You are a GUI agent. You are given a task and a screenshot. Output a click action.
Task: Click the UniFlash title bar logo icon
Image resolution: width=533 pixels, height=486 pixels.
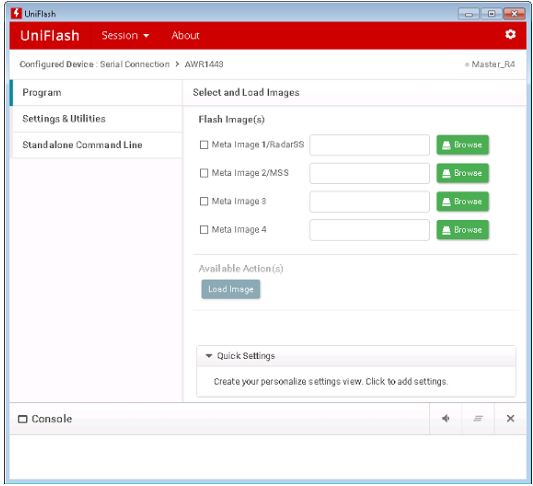(x=16, y=14)
